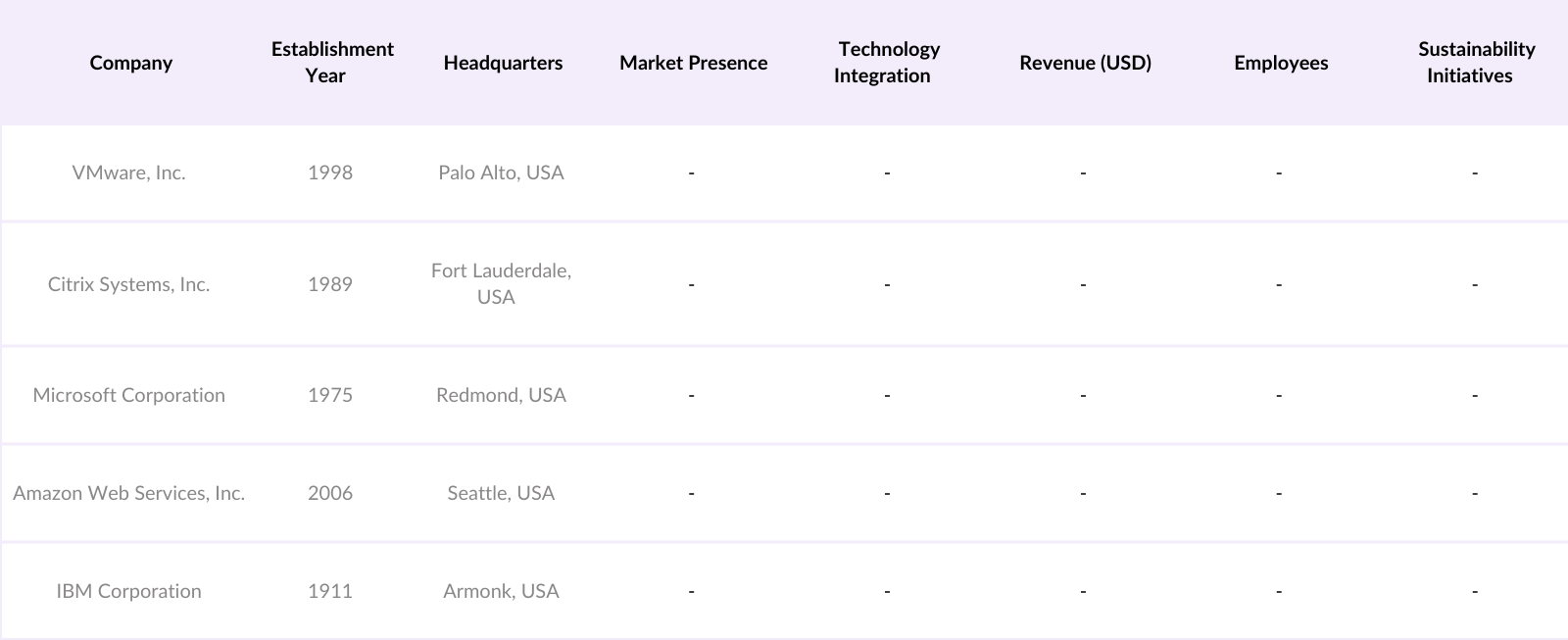Click the Armonk, USA headquarters cell

coord(501,591)
